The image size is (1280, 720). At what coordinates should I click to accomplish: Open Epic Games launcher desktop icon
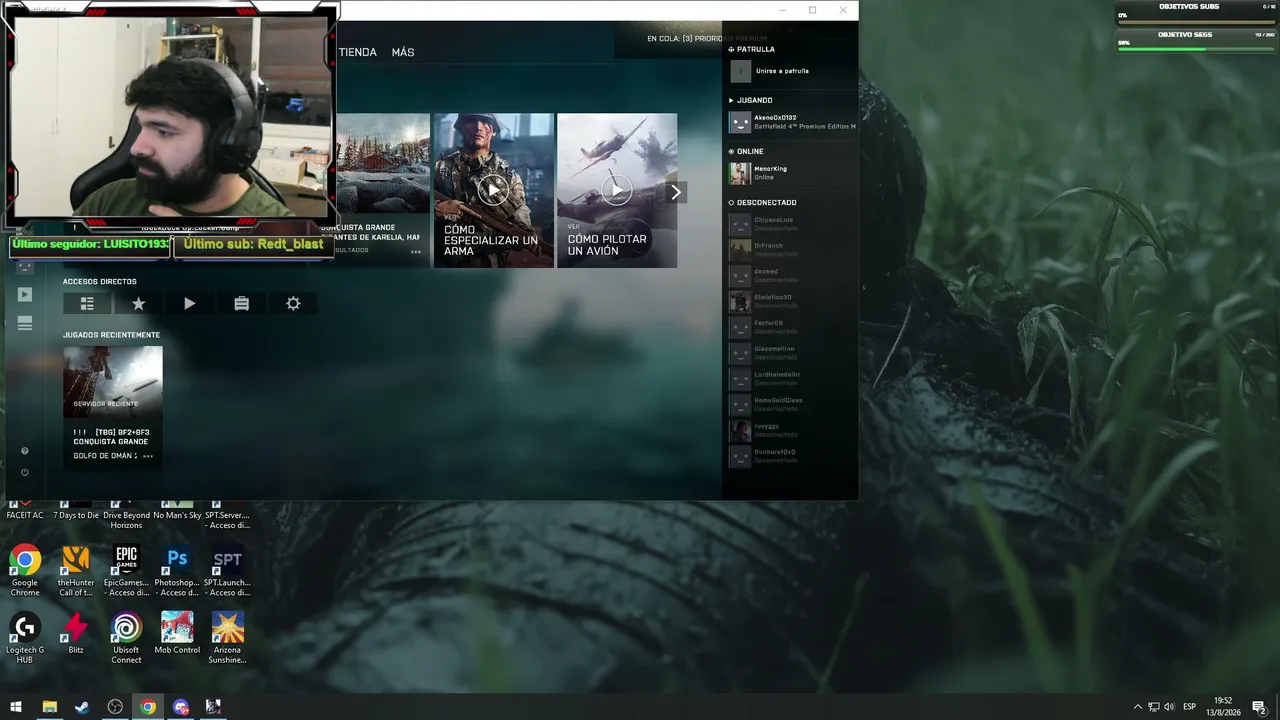[x=126, y=571]
